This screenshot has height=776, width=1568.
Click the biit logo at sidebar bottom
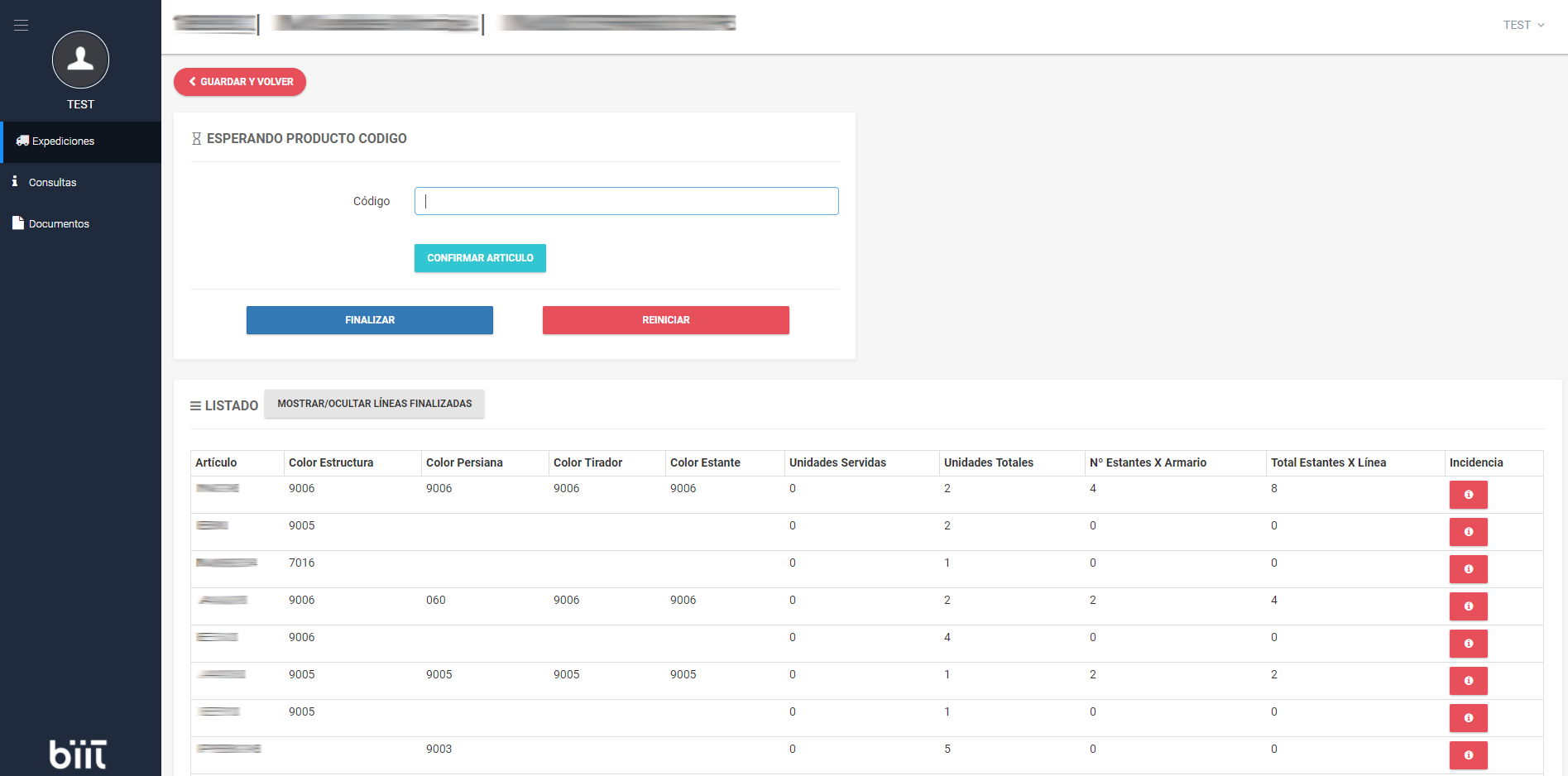point(79,754)
